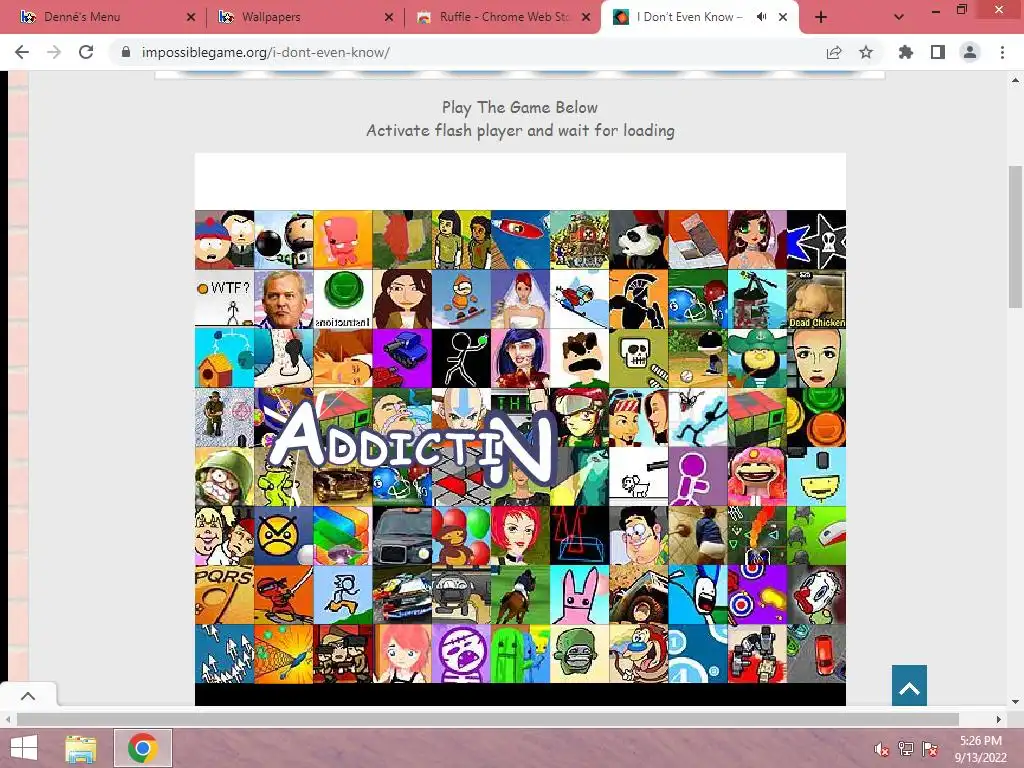
Task: Click the blue scroll-to-top arrow button
Action: pyautogui.click(x=909, y=685)
